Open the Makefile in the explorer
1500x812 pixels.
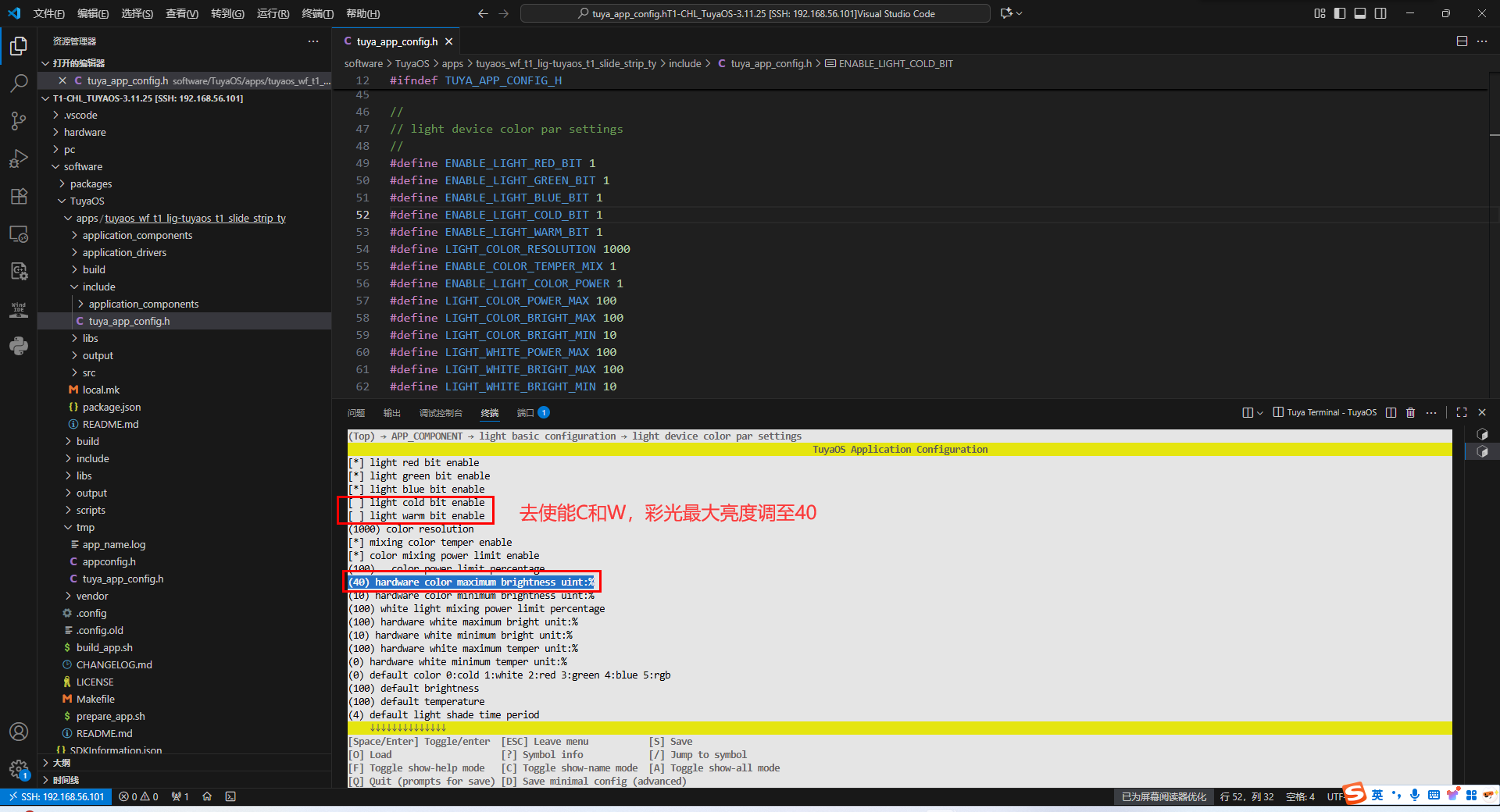pos(95,700)
